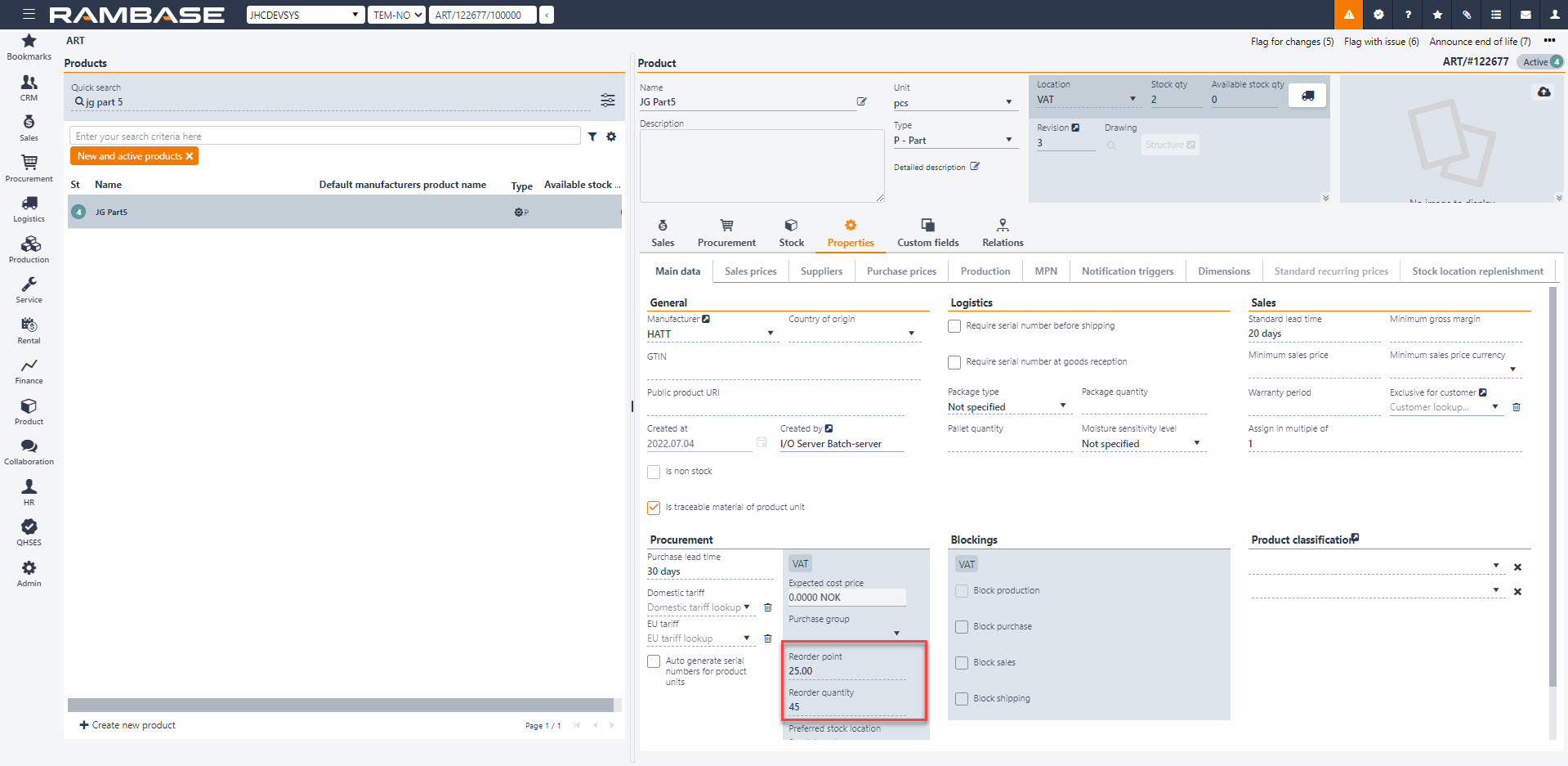Switch to the Sales prices tab

click(x=750, y=271)
